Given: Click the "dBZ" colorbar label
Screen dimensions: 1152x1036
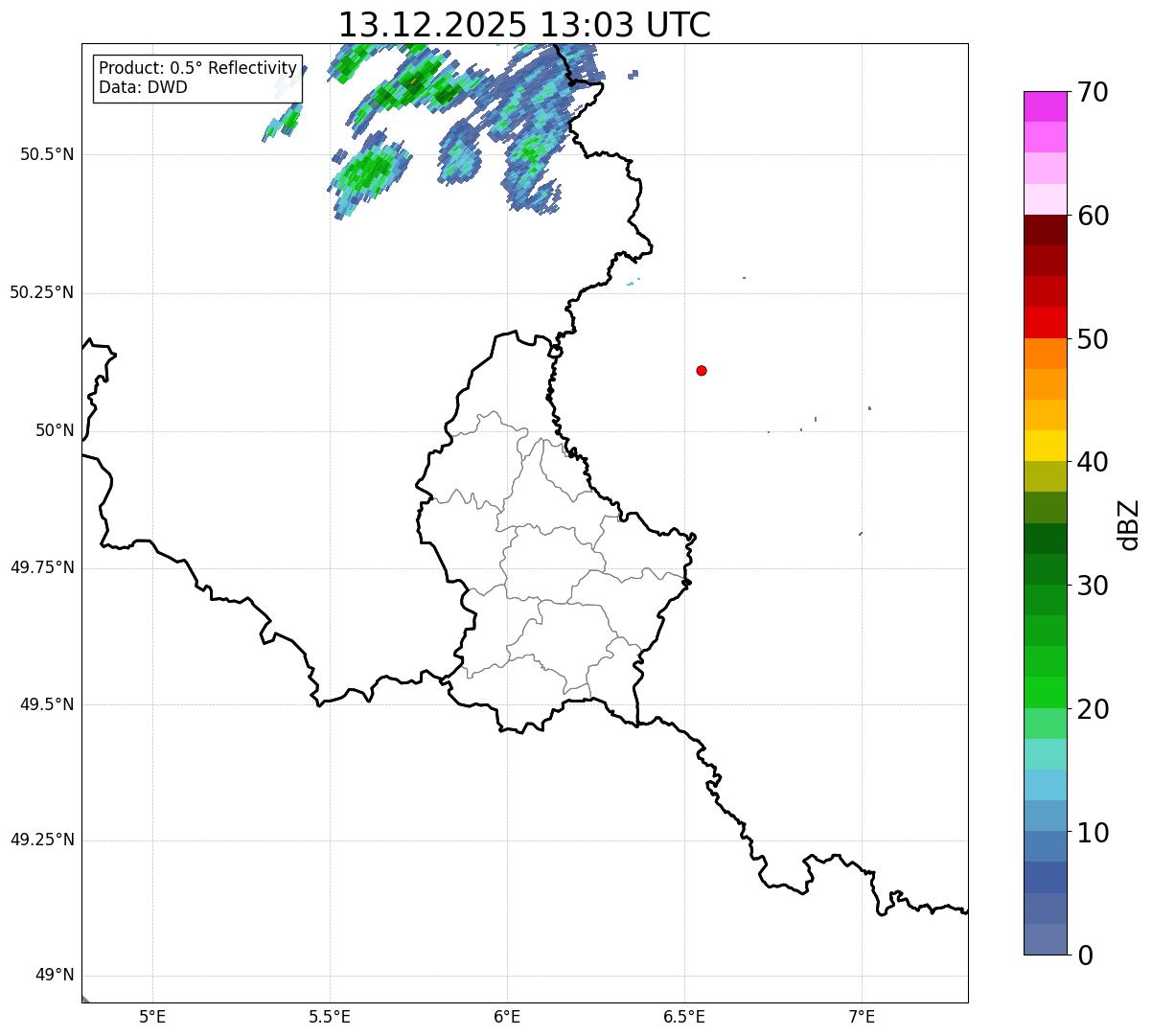Looking at the screenshot, I should click(x=1129, y=524).
